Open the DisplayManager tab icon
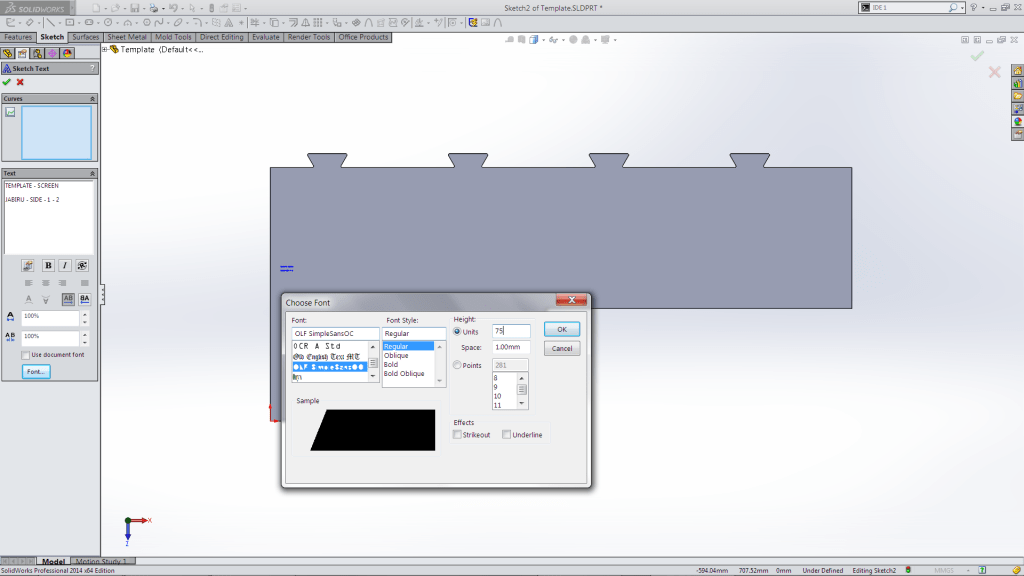Screen dimensions: 1024x576 click(67, 53)
